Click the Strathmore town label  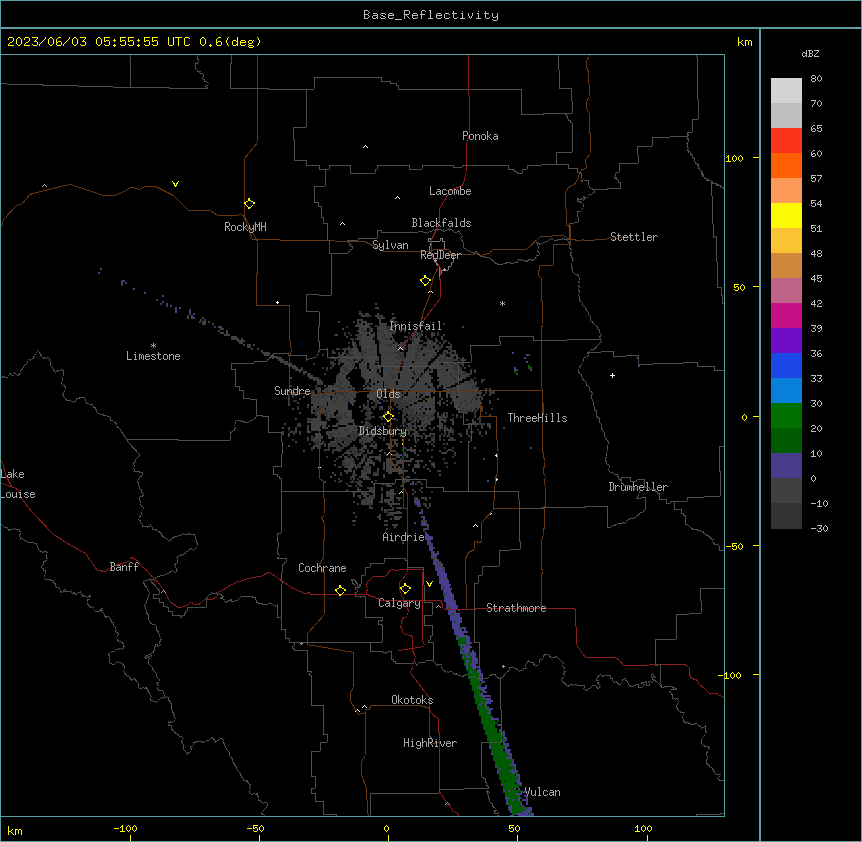click(516, 608)
